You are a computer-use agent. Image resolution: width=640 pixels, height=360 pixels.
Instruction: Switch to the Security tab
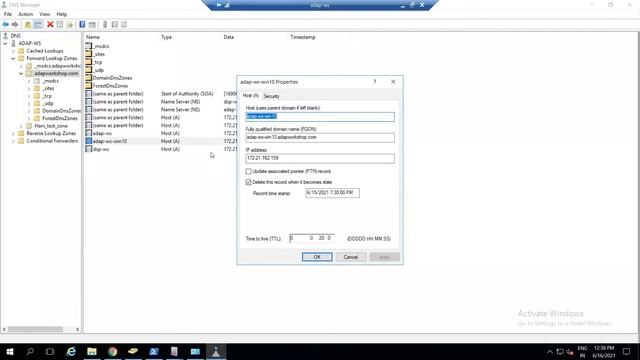pos(271,96)
